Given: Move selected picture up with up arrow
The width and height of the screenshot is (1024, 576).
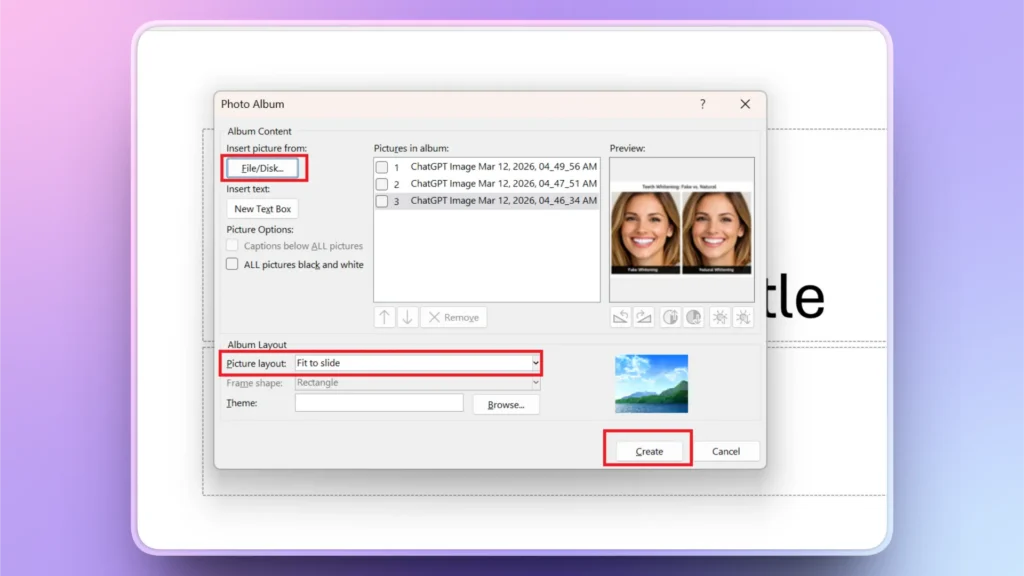Looking at the screenshot, I should tap(385, 317).
